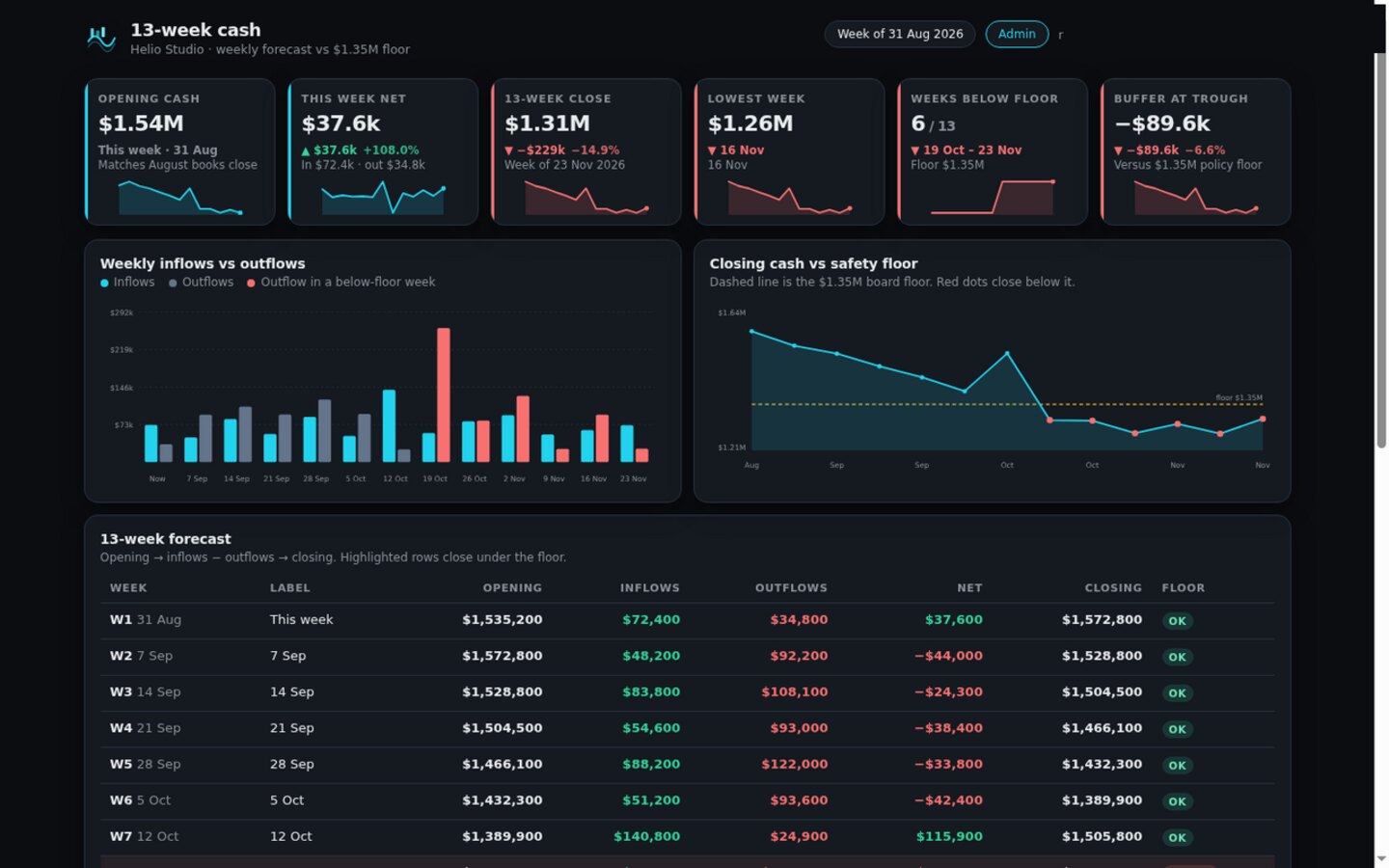Click the $72,400 inflows value in W1
The width and height of the screenshot is (1389, 868).
coord(651,620)
